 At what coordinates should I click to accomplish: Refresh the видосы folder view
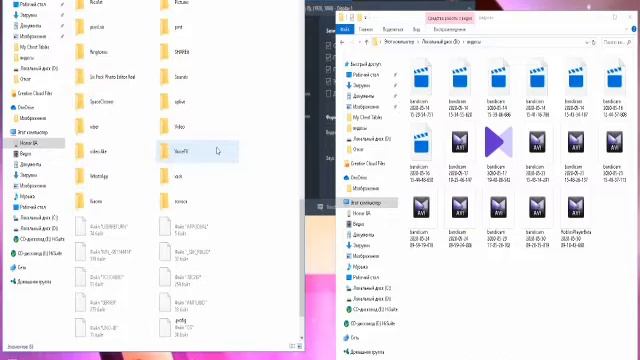[594, 42]
